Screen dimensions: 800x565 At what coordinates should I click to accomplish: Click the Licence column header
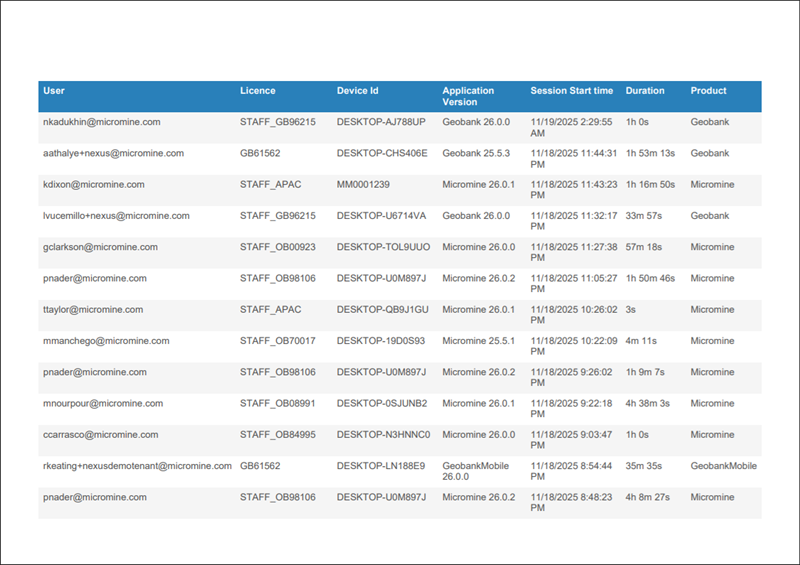[257, 91]
